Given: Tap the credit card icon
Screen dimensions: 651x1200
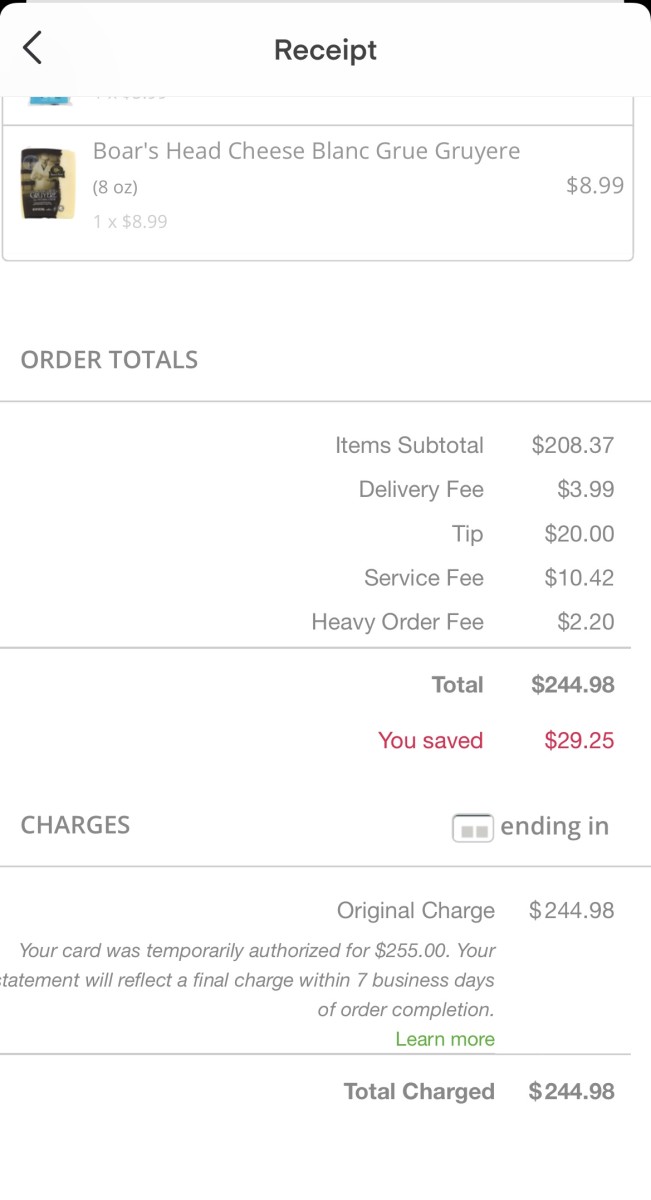Looking at the screenshot, I should [473, 828].
